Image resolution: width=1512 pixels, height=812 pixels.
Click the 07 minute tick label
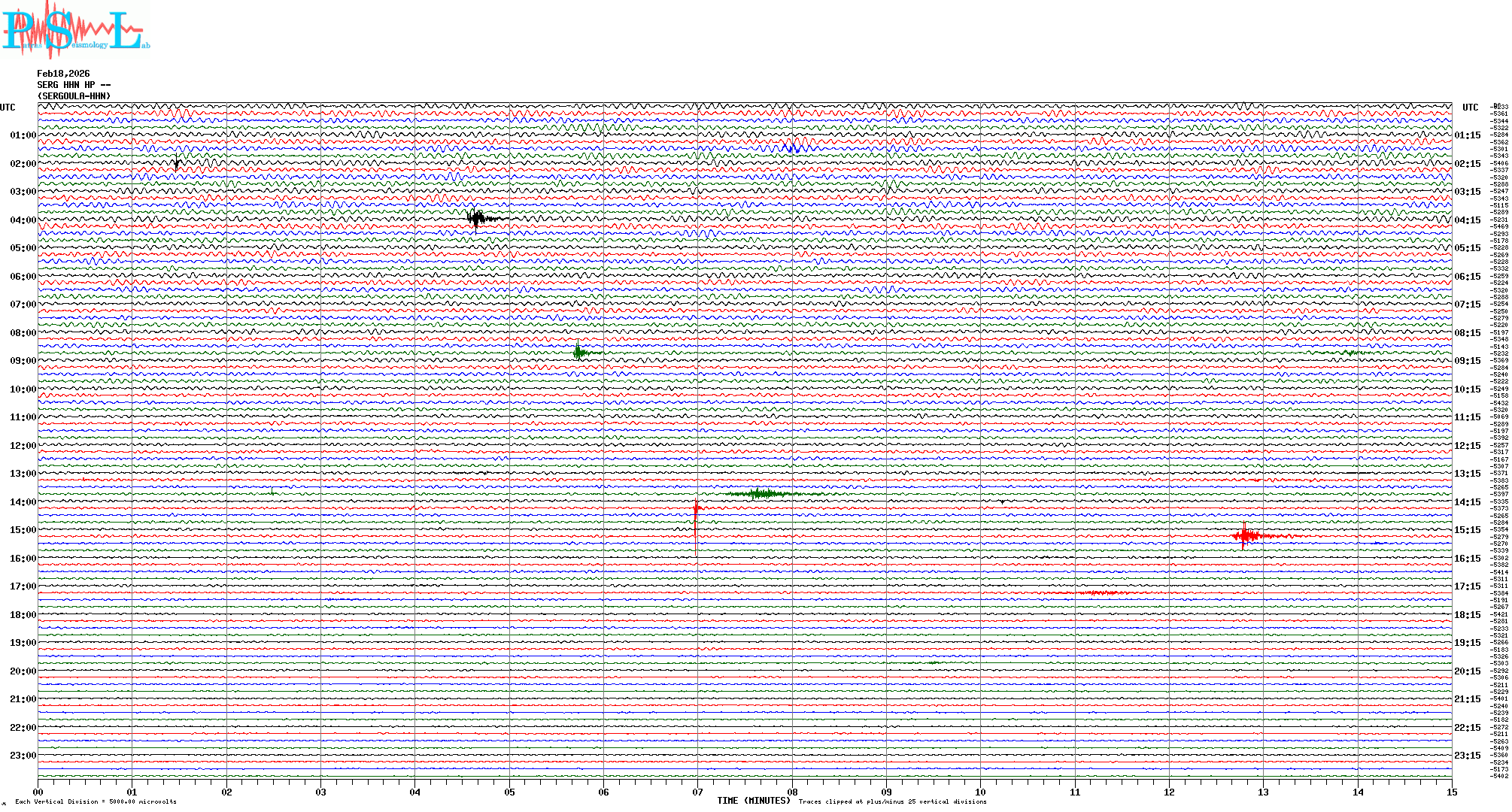[697, 792]
